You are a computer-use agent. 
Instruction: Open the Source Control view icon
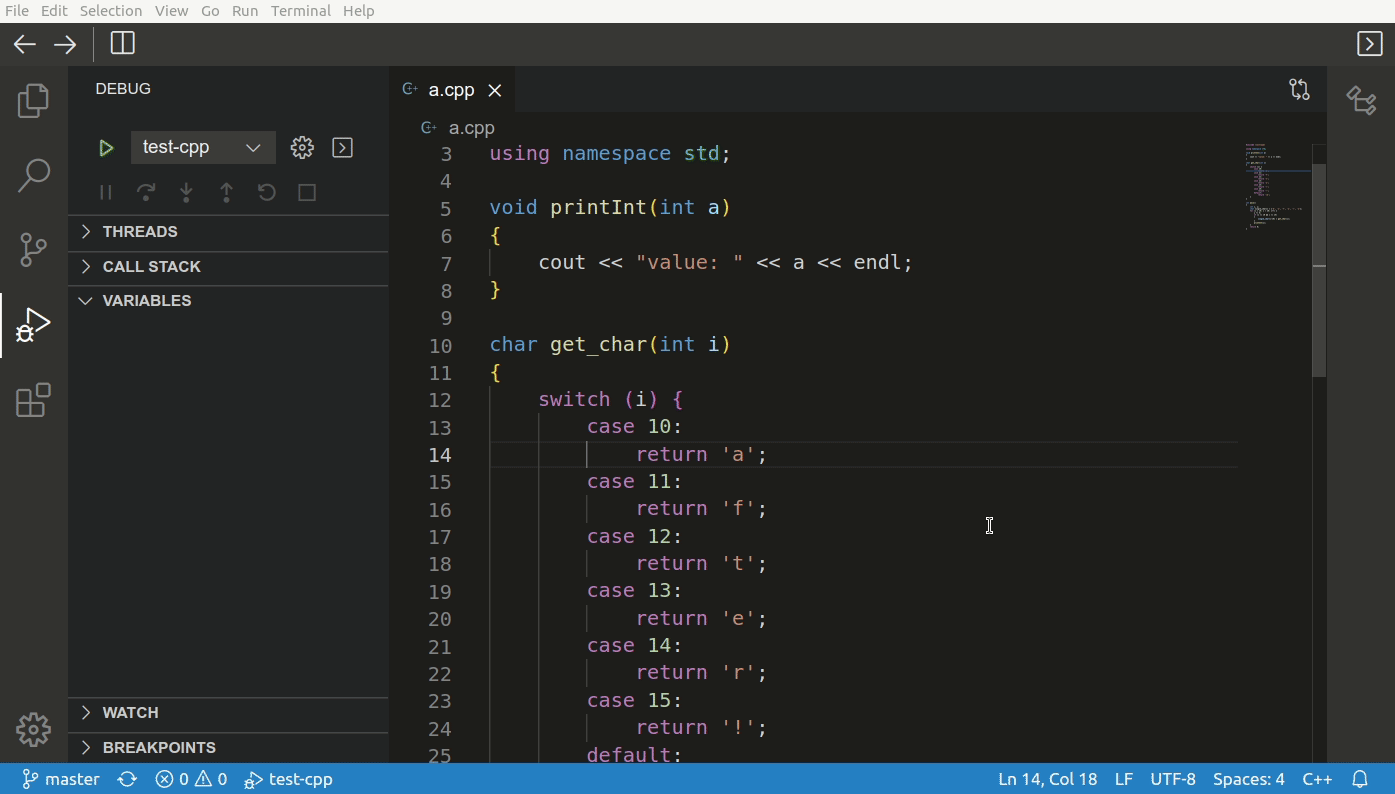(x=33, y=250)
